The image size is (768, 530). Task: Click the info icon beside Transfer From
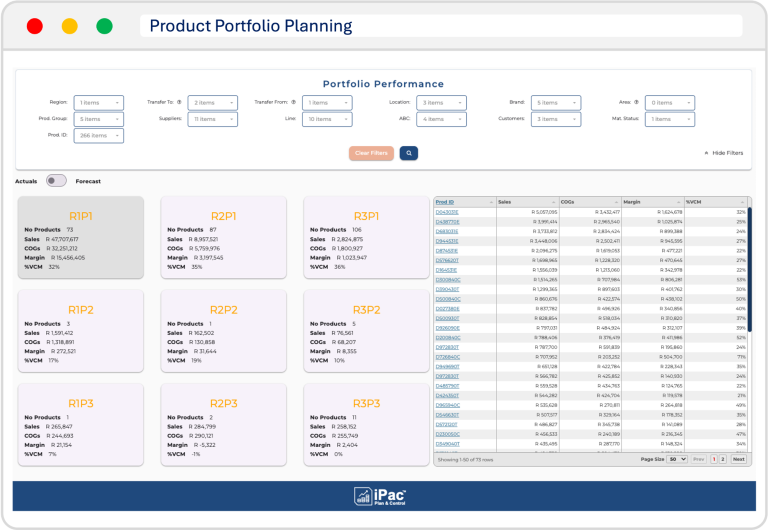[293, 102]
